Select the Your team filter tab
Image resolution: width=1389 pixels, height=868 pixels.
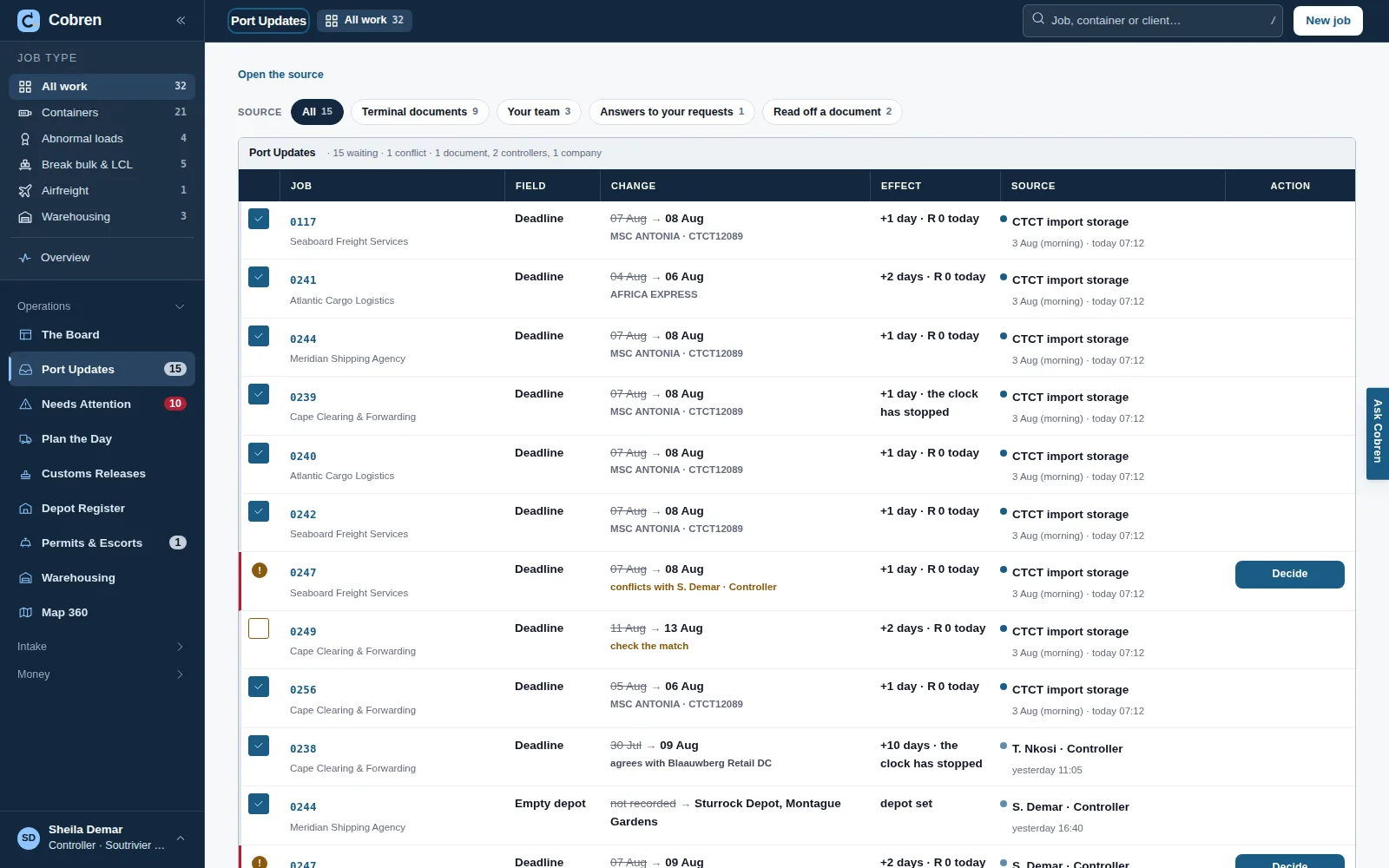[x=539, y=112]
